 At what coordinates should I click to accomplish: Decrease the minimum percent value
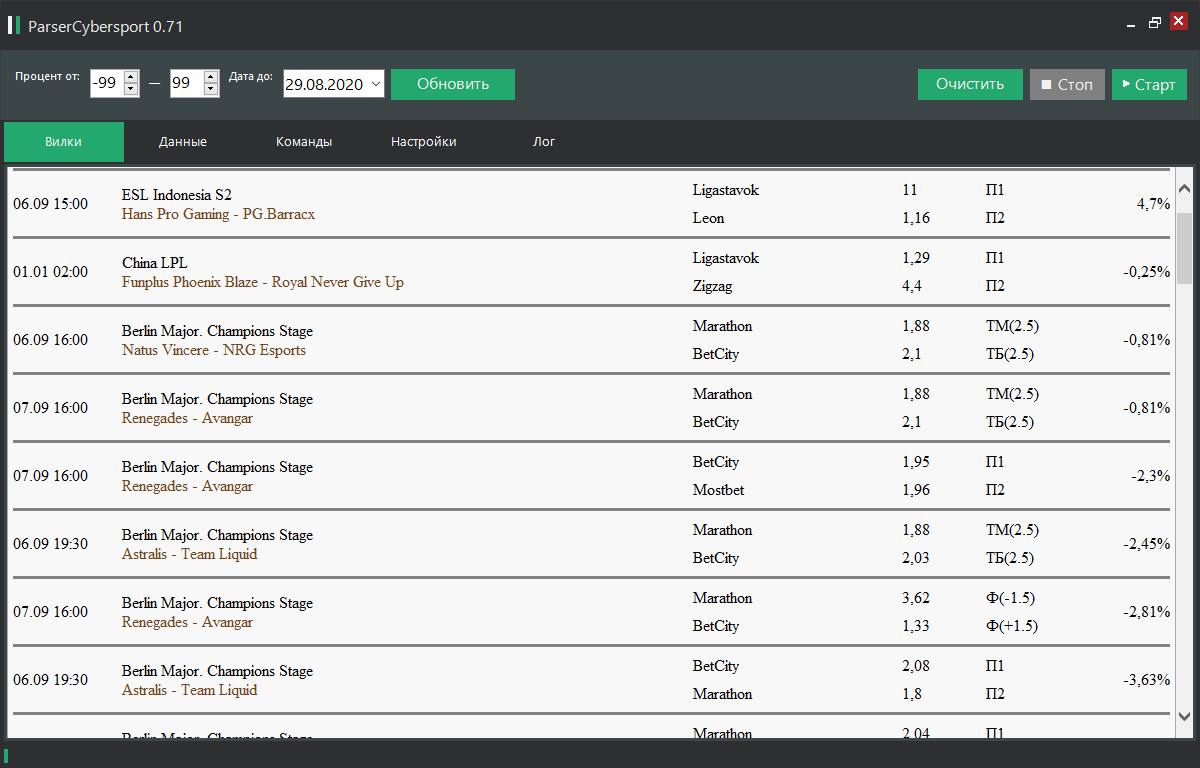pos(130,90)
